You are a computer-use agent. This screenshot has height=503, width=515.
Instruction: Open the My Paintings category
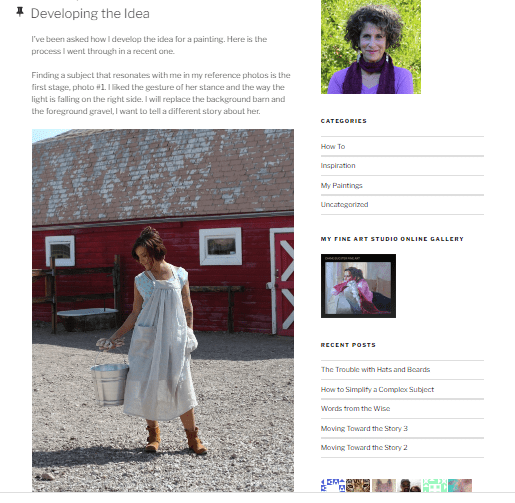point(341,185)
